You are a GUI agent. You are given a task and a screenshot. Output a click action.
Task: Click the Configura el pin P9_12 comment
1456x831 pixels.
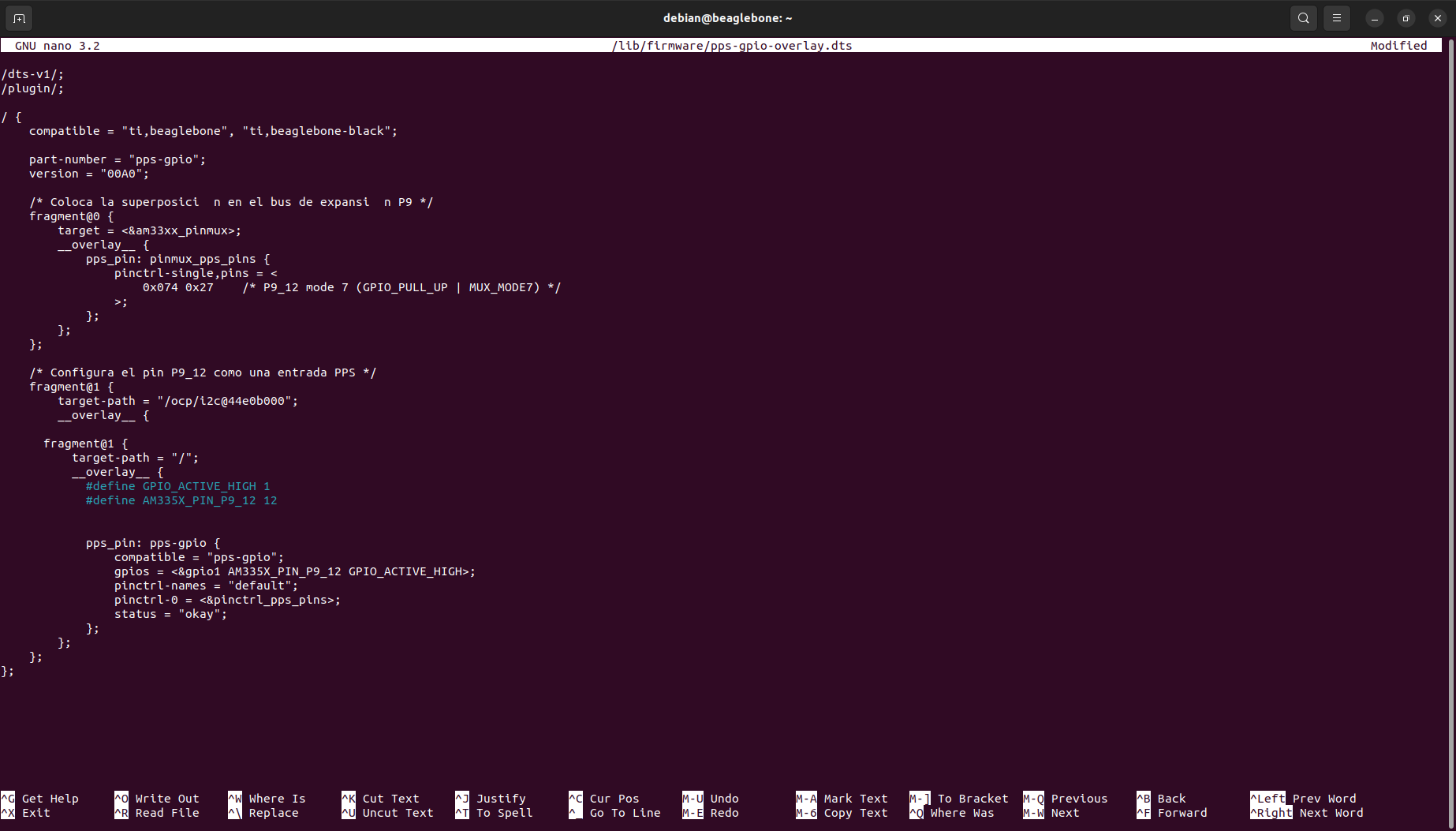(203, 372)
